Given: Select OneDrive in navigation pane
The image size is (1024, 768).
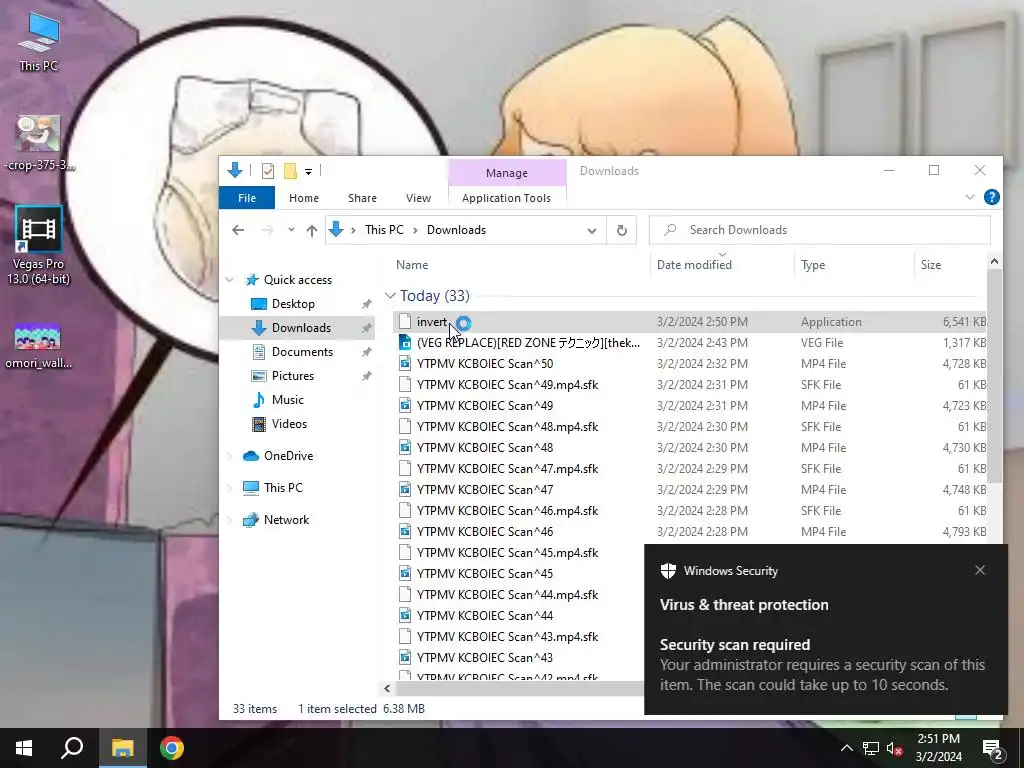Looking at the screenshot, I should click(288, 456).
